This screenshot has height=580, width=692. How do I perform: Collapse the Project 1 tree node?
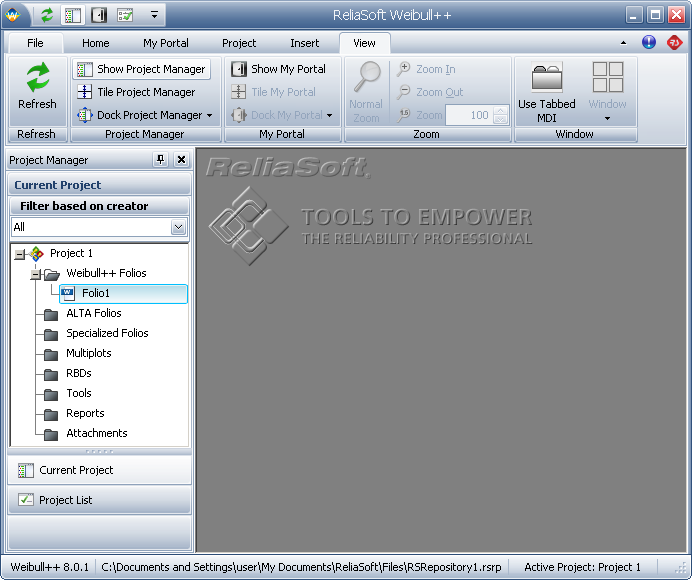tap(19, 254)
